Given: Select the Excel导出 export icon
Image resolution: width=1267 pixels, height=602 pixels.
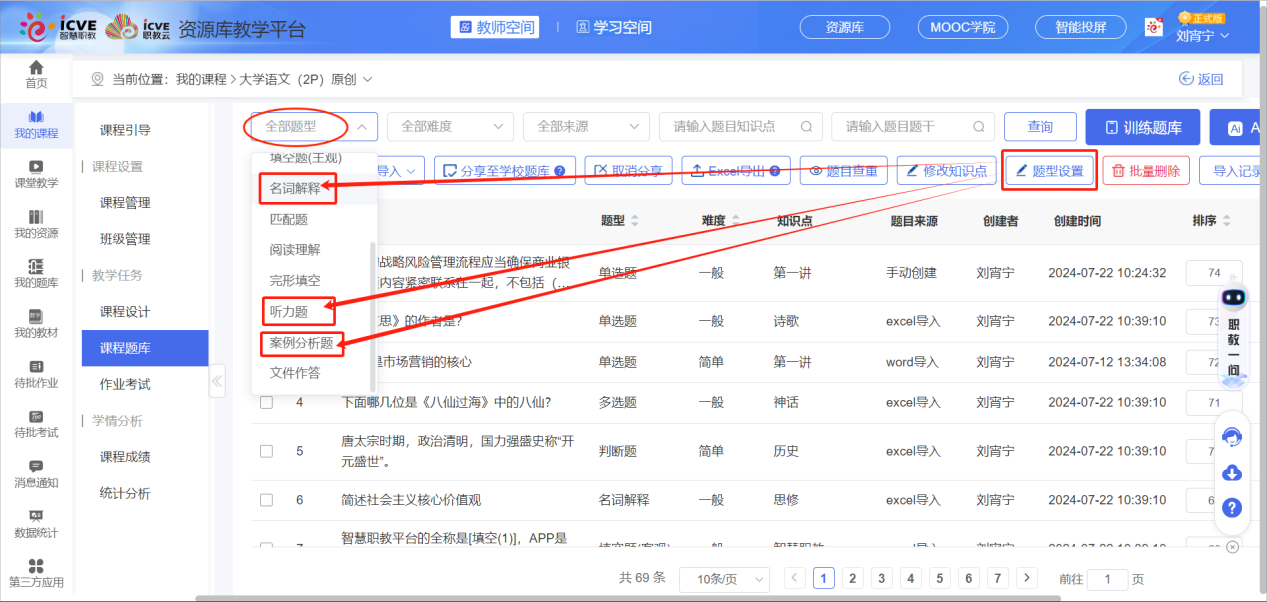Looking at the screenshot, I should click(697, 170).
